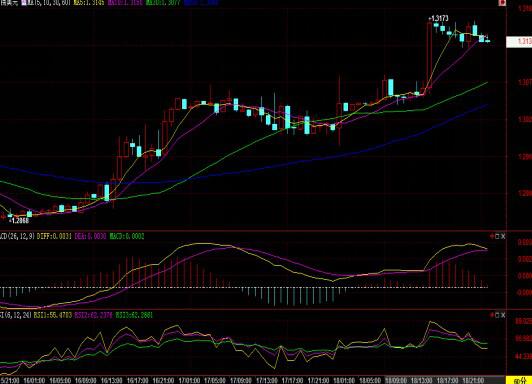This screenshot has width=532, height=384.
Task: Click the highlighted current price tag on the axis
Action: (x=519, y=42)
